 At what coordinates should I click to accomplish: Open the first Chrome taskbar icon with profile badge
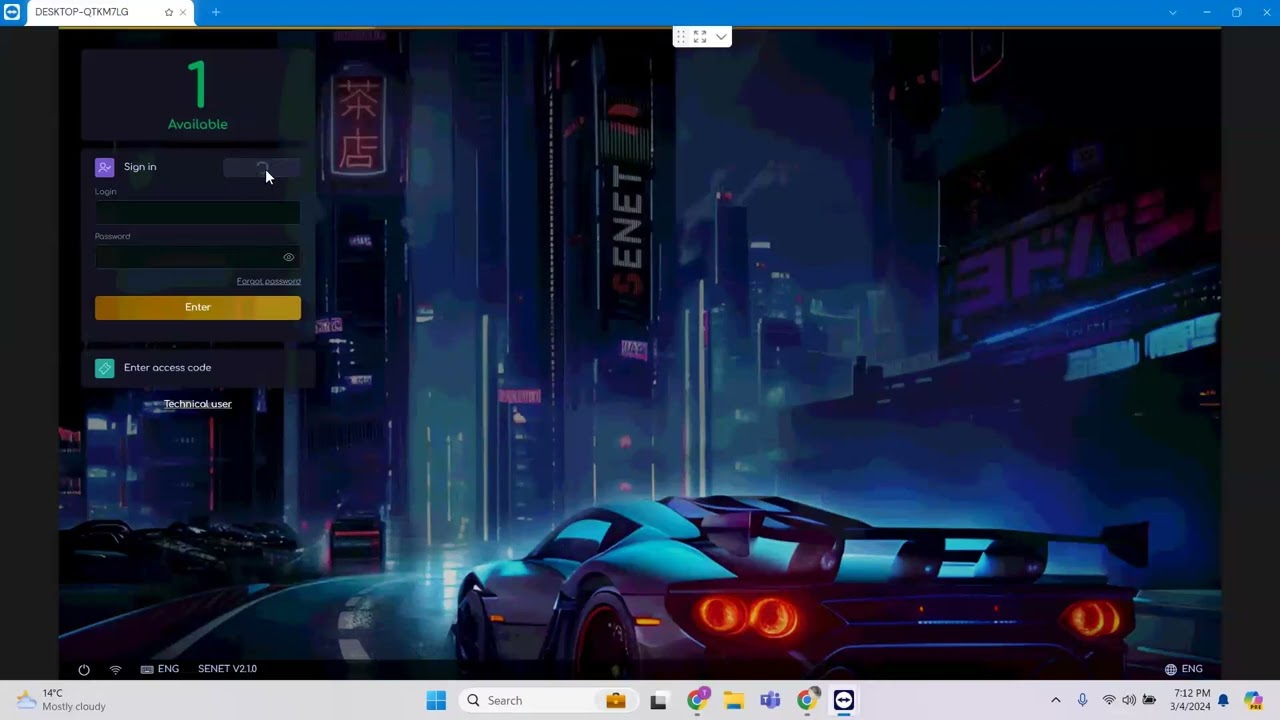pos(697,700)
